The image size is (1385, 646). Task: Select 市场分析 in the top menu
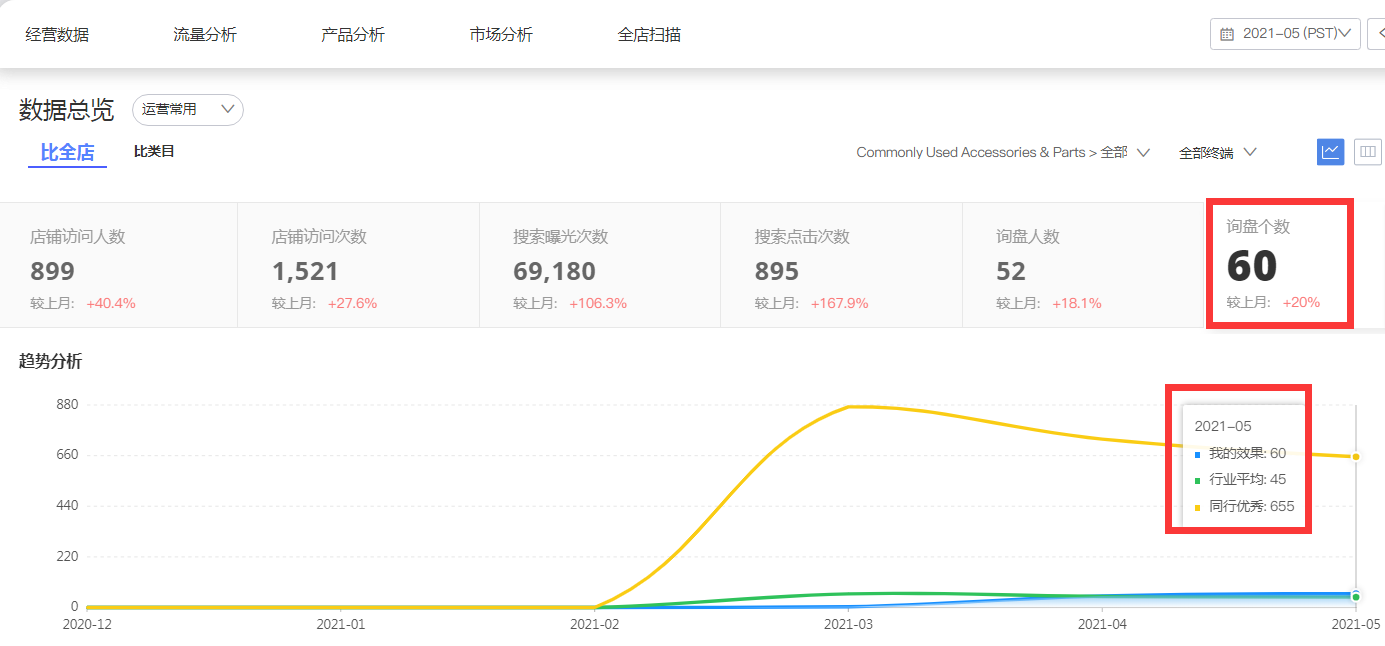[501, 35]
